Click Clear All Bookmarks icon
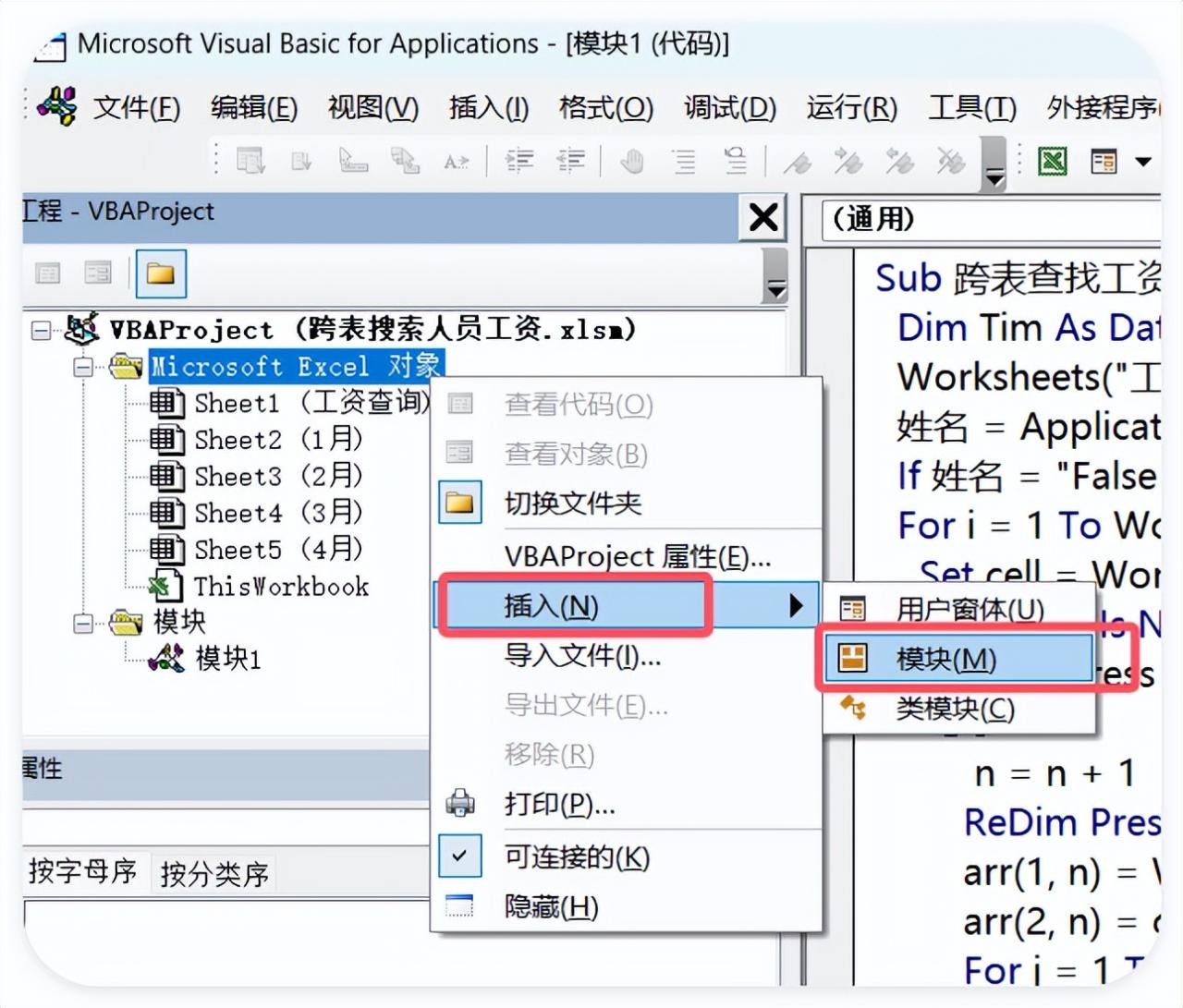 tap(951, 162)
